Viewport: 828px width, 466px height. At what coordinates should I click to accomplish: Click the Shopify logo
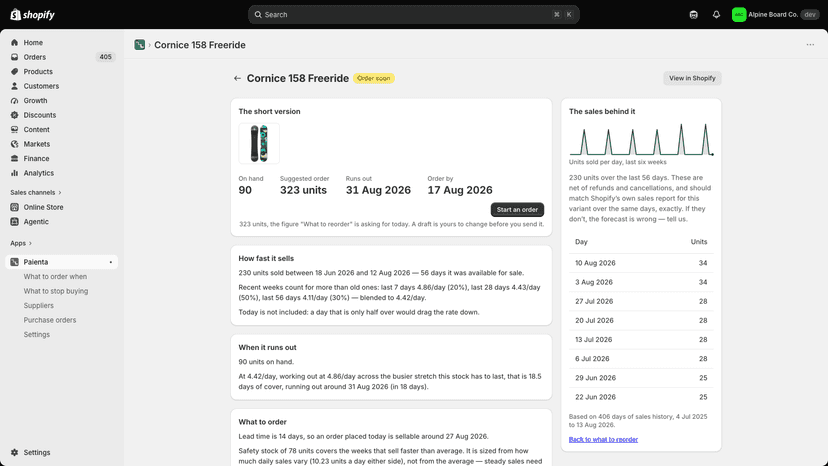click(32, 15)
